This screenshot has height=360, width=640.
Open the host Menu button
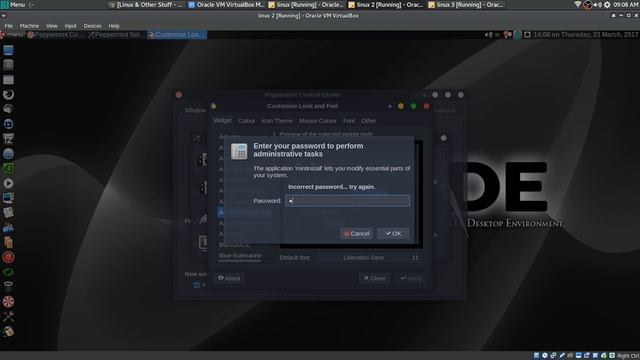coord(13,4)
